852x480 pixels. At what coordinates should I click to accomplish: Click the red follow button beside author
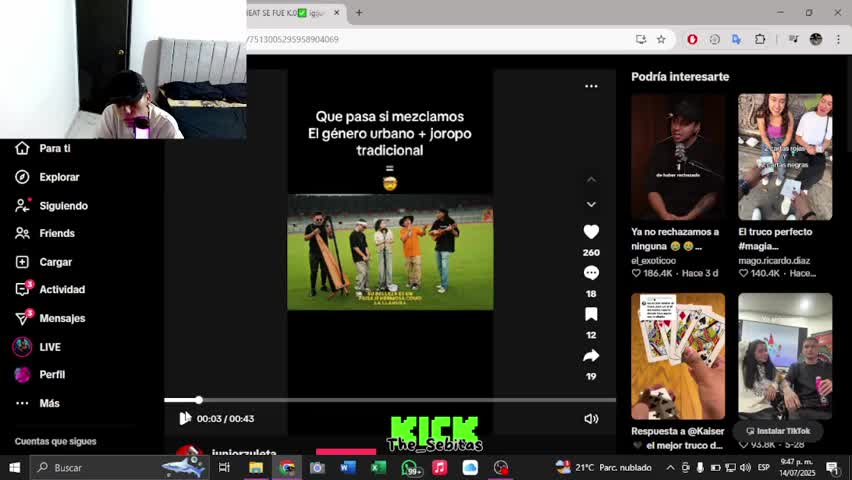pyautogui.click(x=346, y=452)
